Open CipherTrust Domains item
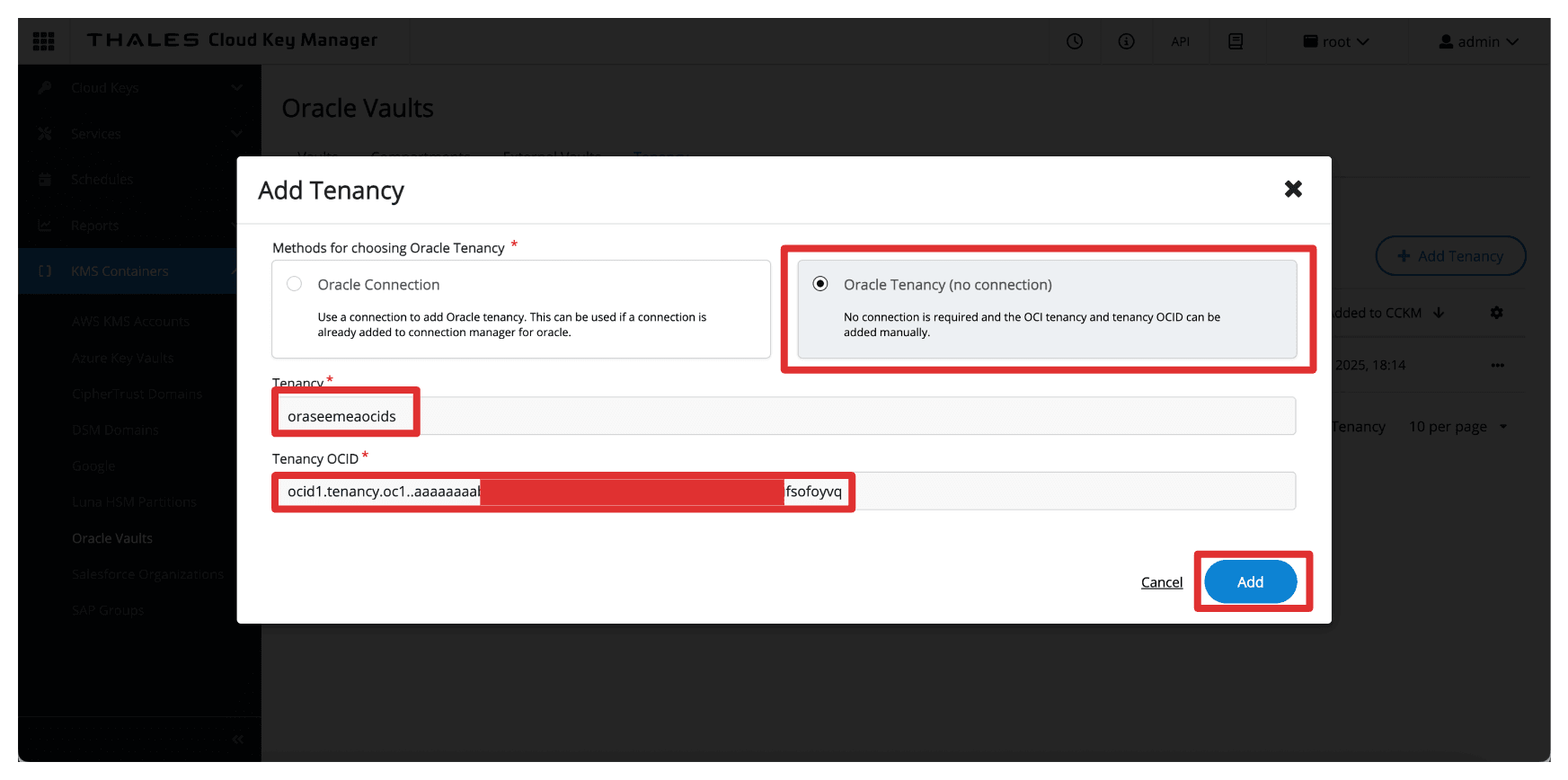The image size is (1568, 780). coord(137,394)
